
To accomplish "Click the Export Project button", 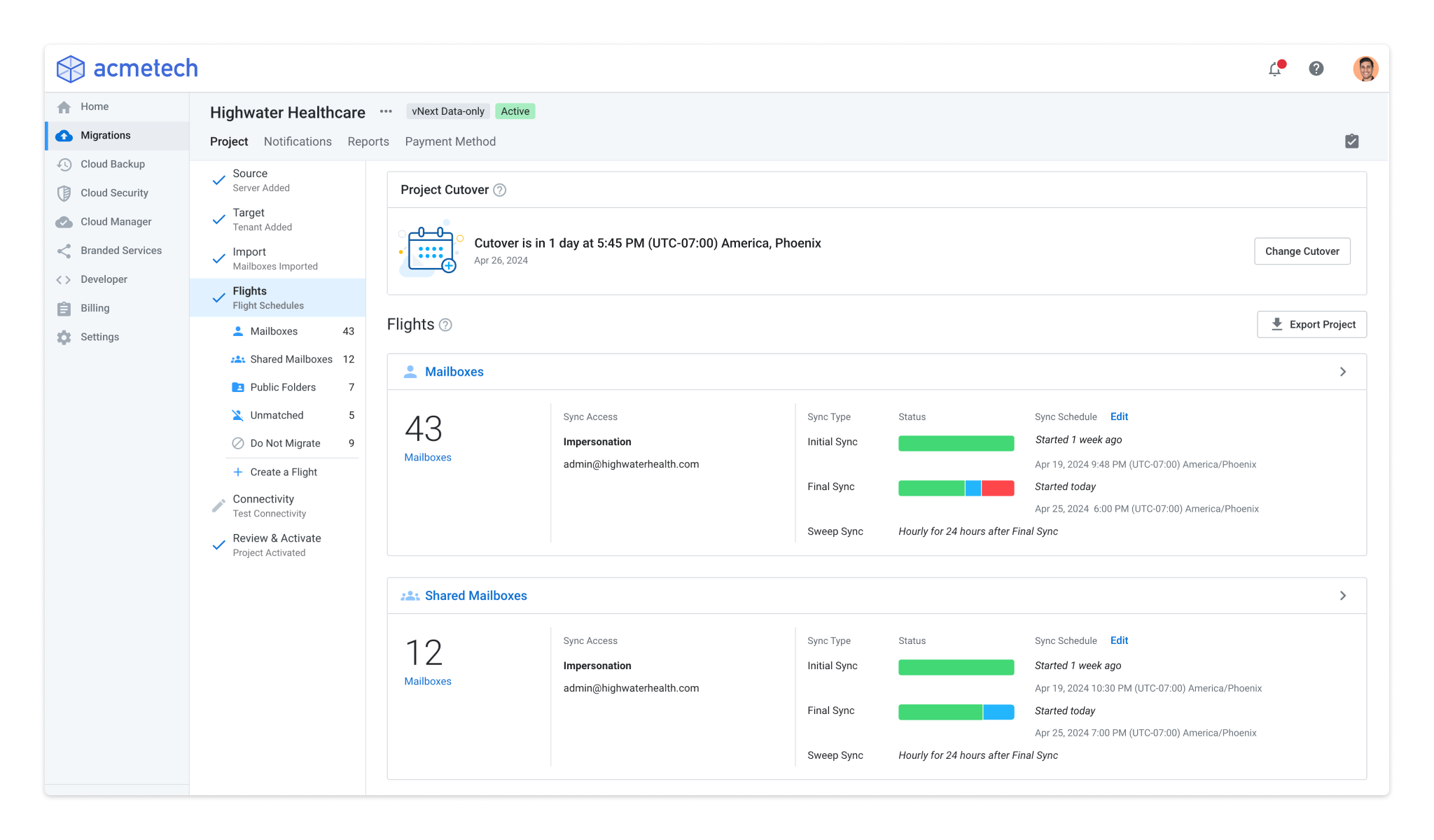I will 1311,324.
